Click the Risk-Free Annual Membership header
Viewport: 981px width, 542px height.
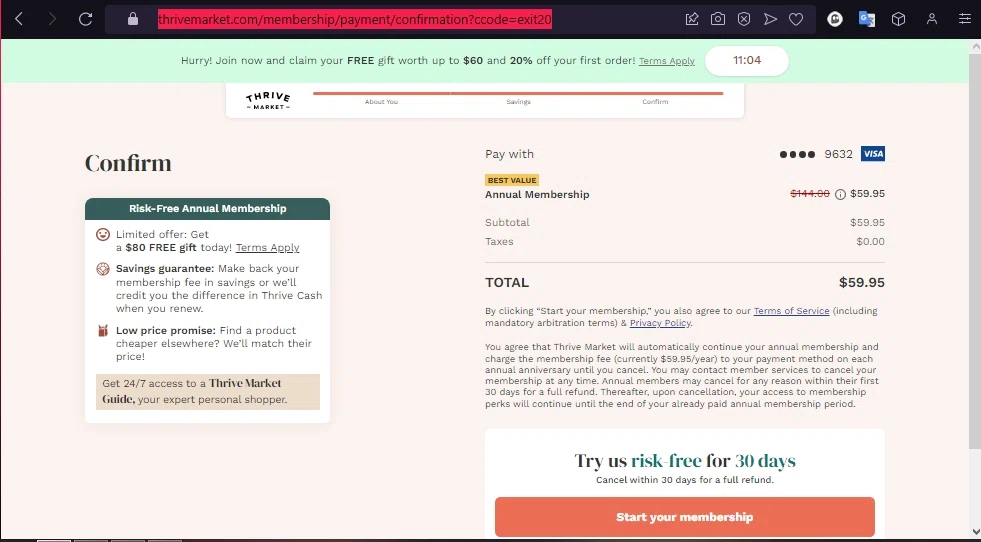(x=208, y=209)
